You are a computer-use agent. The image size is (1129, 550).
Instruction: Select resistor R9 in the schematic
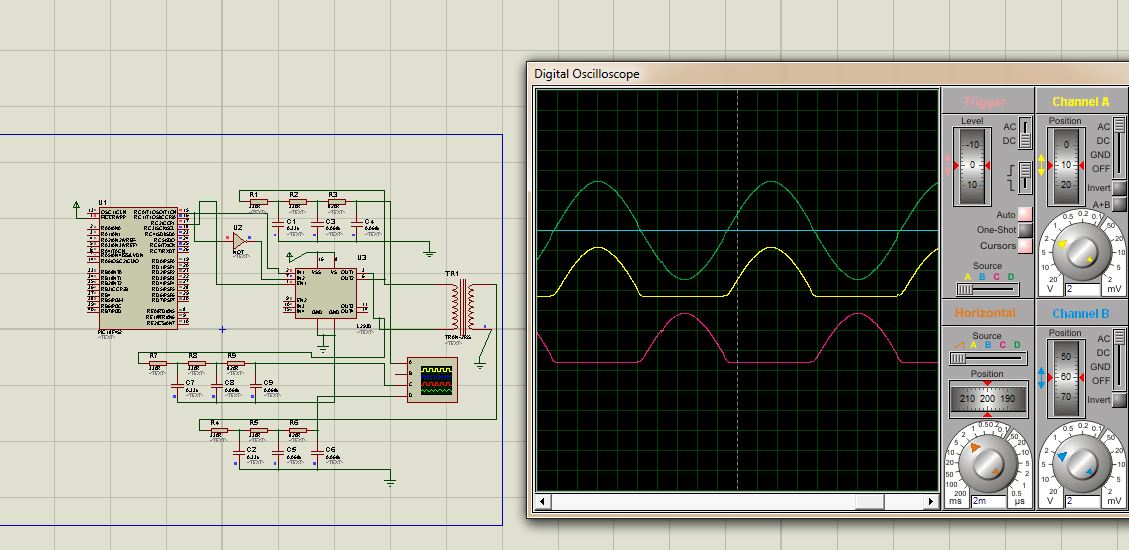click(x=235, y=364)
